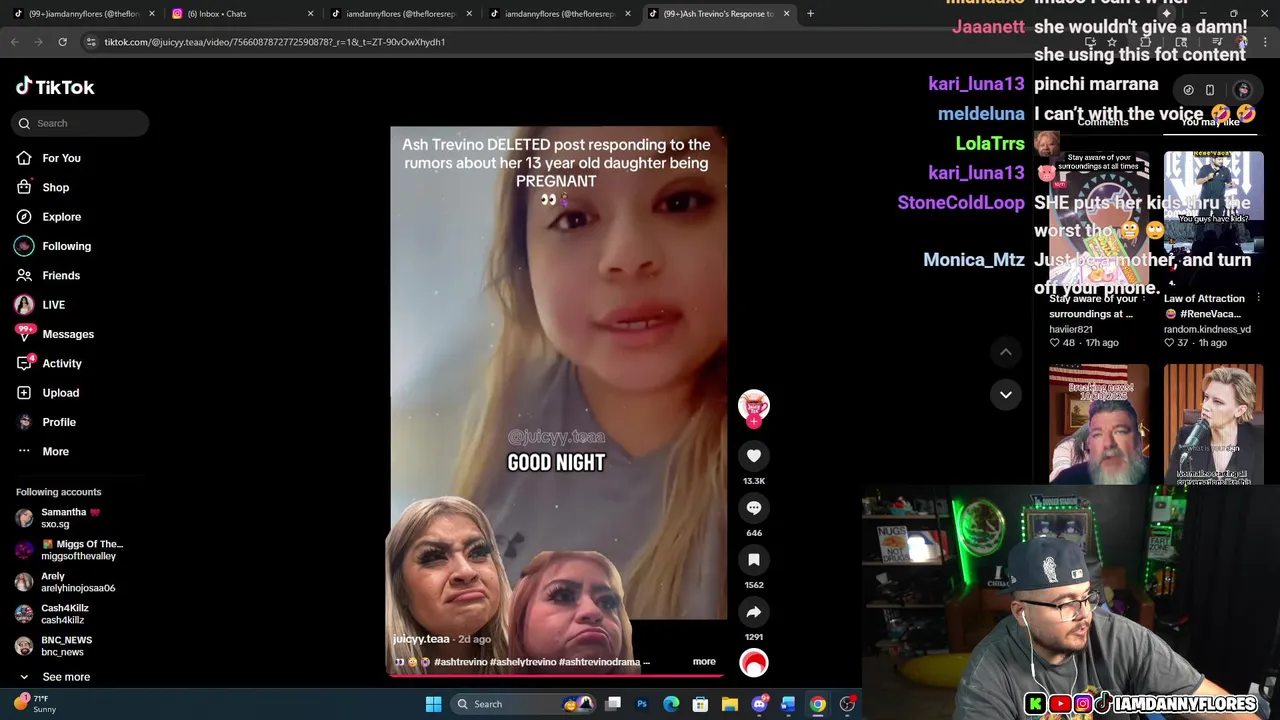Open 'Stay aware of your surroundings' thumbnail

point(1099,219)
